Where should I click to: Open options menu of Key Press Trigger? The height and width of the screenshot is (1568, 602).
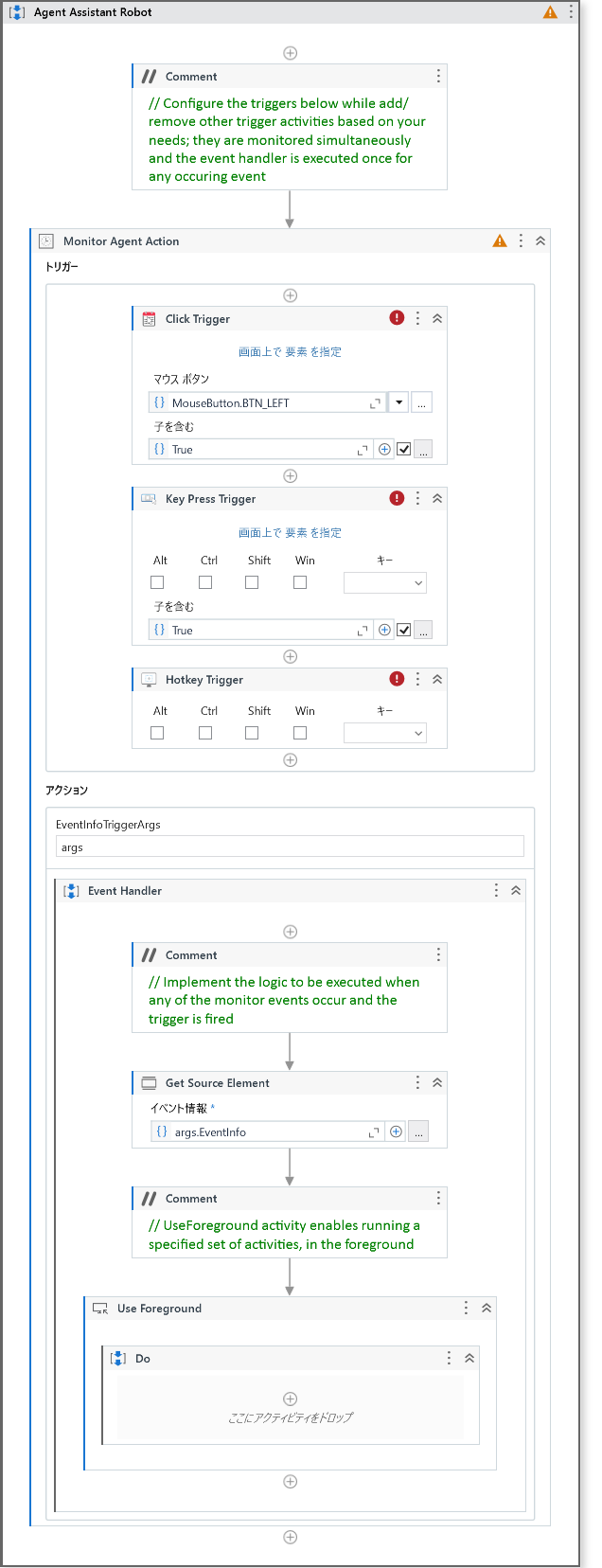tap(417, 498)
